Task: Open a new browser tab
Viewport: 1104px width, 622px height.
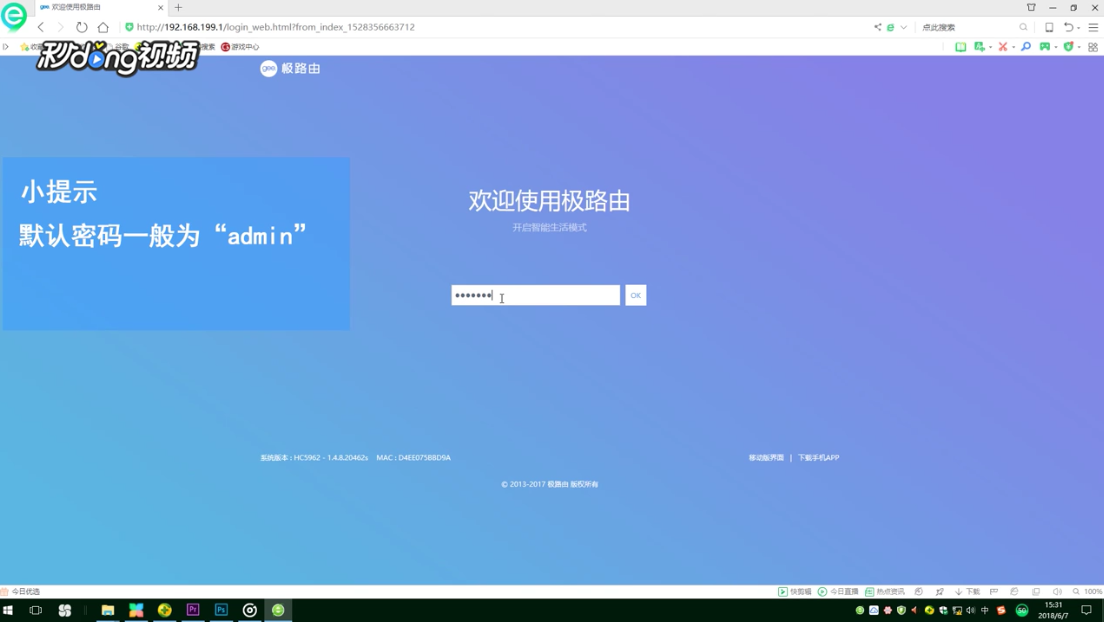Action: (178, 8)
